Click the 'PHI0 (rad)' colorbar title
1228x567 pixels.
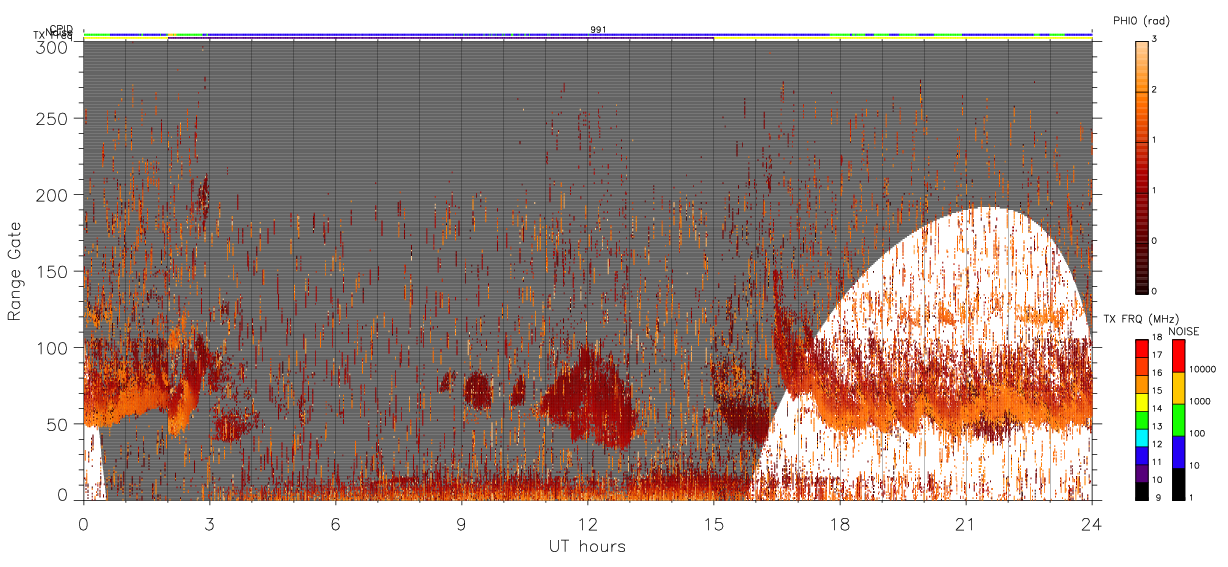[1141, 20]
